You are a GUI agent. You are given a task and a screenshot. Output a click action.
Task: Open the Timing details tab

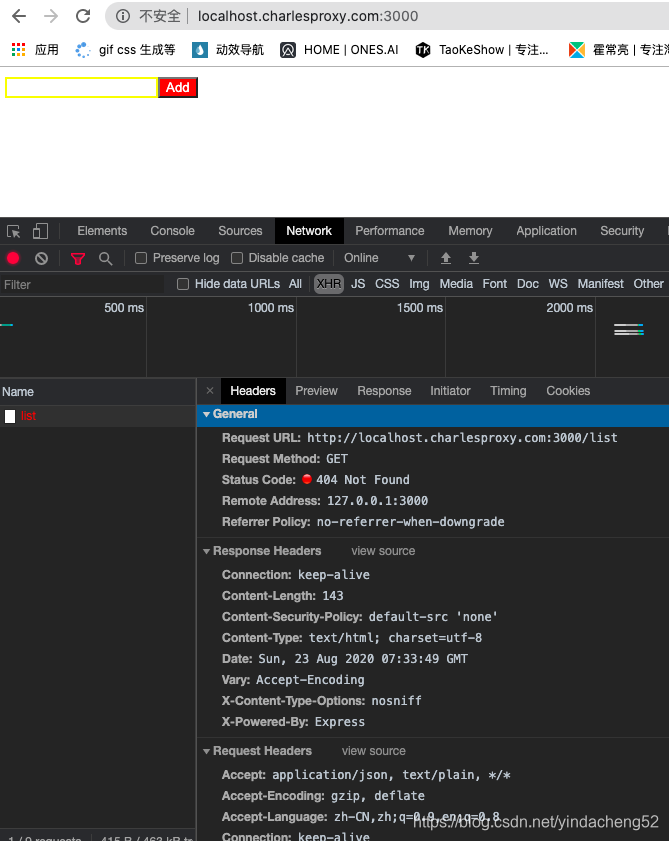pos(508,391)
